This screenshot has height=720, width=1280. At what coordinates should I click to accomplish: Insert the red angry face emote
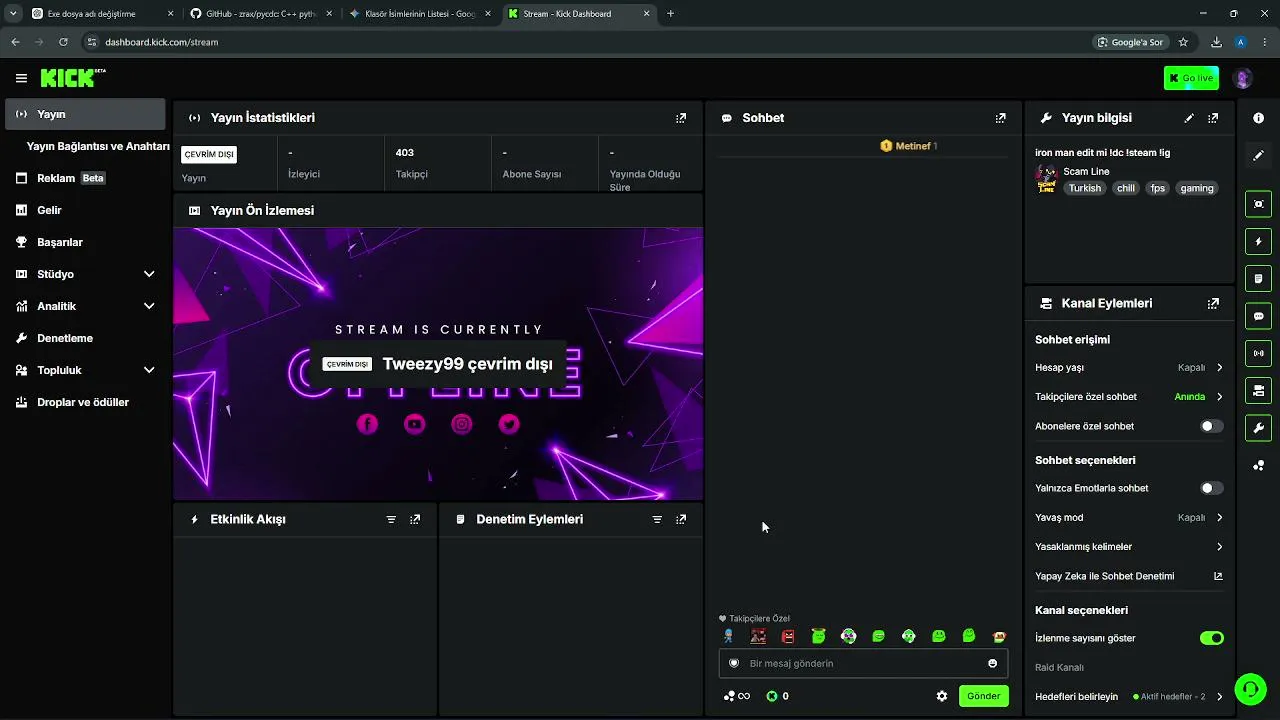(x=788, y=636)
